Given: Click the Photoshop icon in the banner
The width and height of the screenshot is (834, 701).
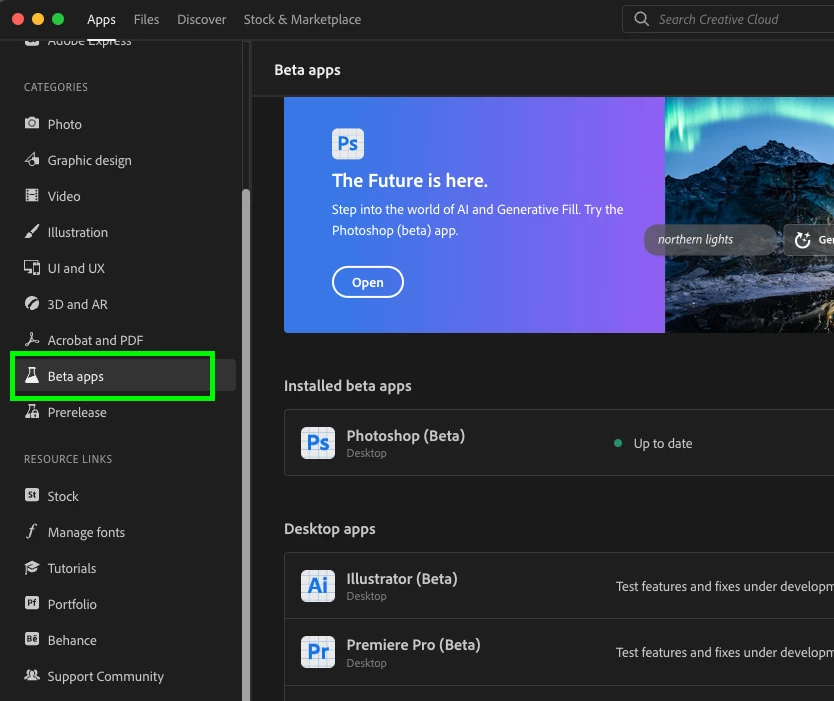Looking at the screenshot, I should pyautogui.click(x=348, y=144).
